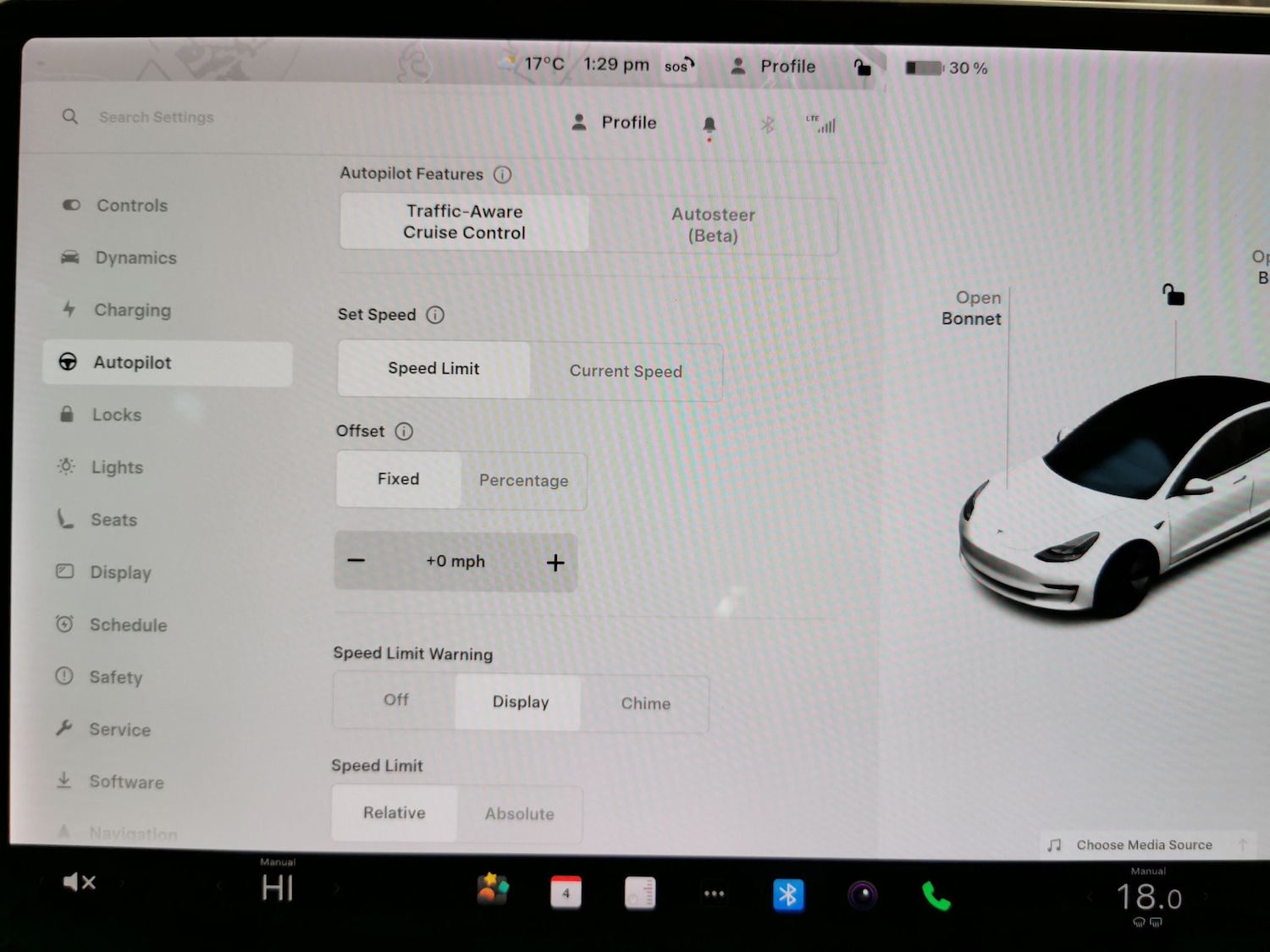Select the Locks settings icon
This screenshot has height=952, width=1270.
68,415
